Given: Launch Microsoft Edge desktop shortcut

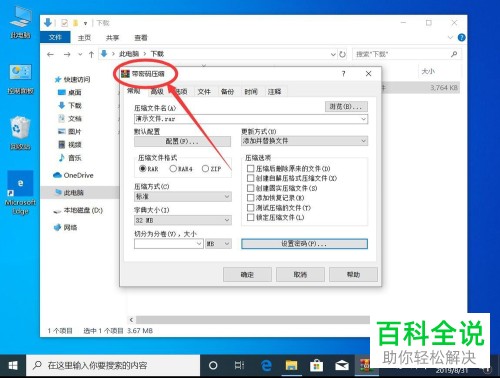Looking at the screenshot, I should (x=20, y=193).
